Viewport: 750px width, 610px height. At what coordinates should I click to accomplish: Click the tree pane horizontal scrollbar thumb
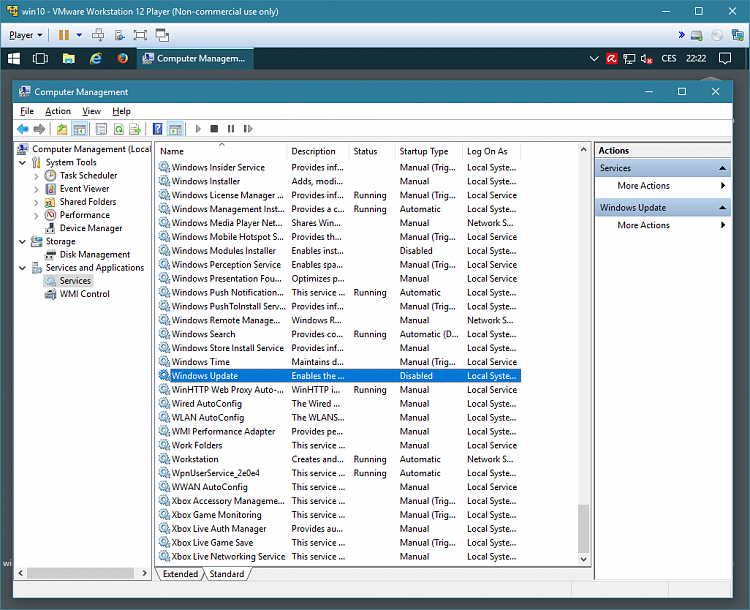point(81,573)
